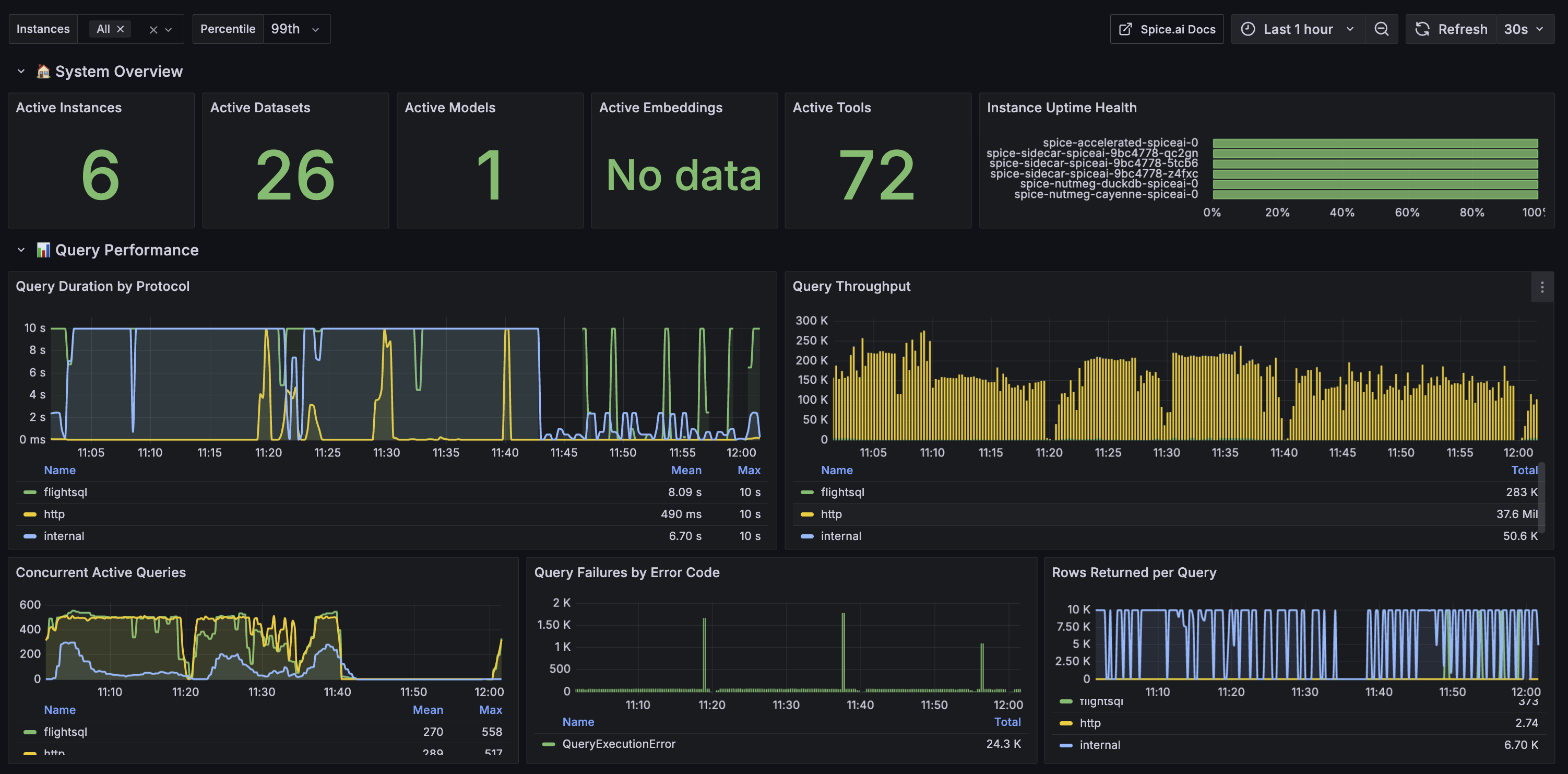Sort Query Duration legend by Mean

685,470
